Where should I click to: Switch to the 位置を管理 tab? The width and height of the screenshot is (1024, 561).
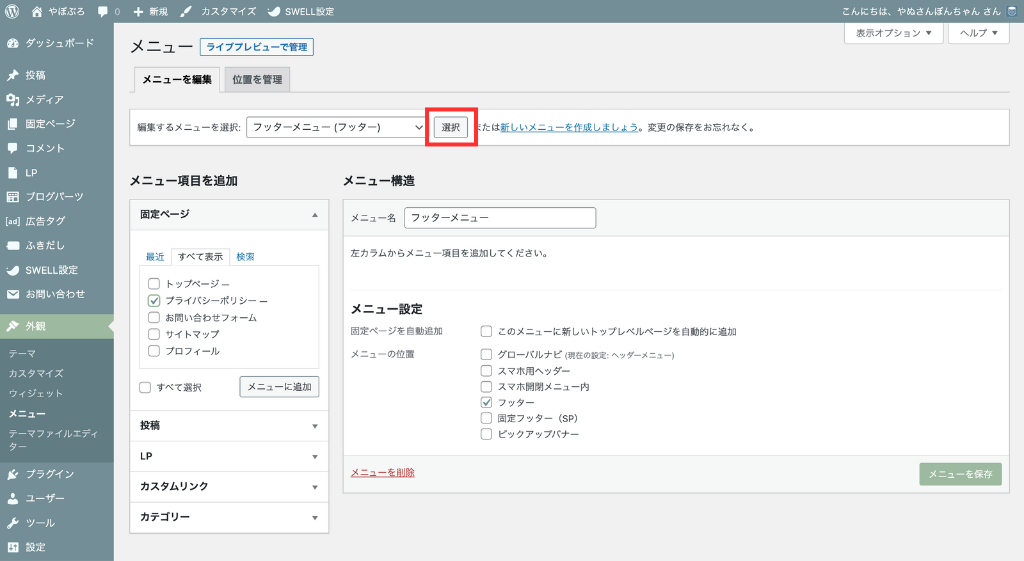[257, 80]
